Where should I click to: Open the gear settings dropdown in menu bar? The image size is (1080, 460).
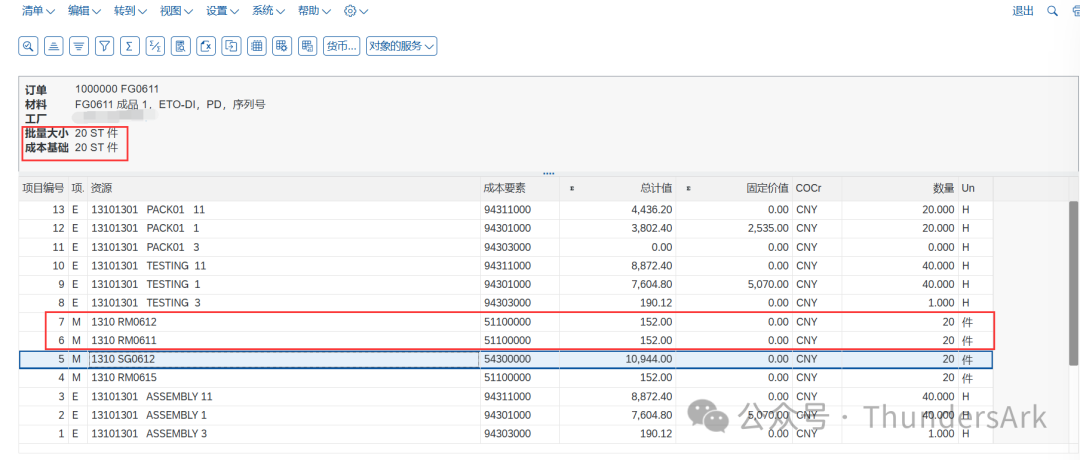(x=355, y=11)
